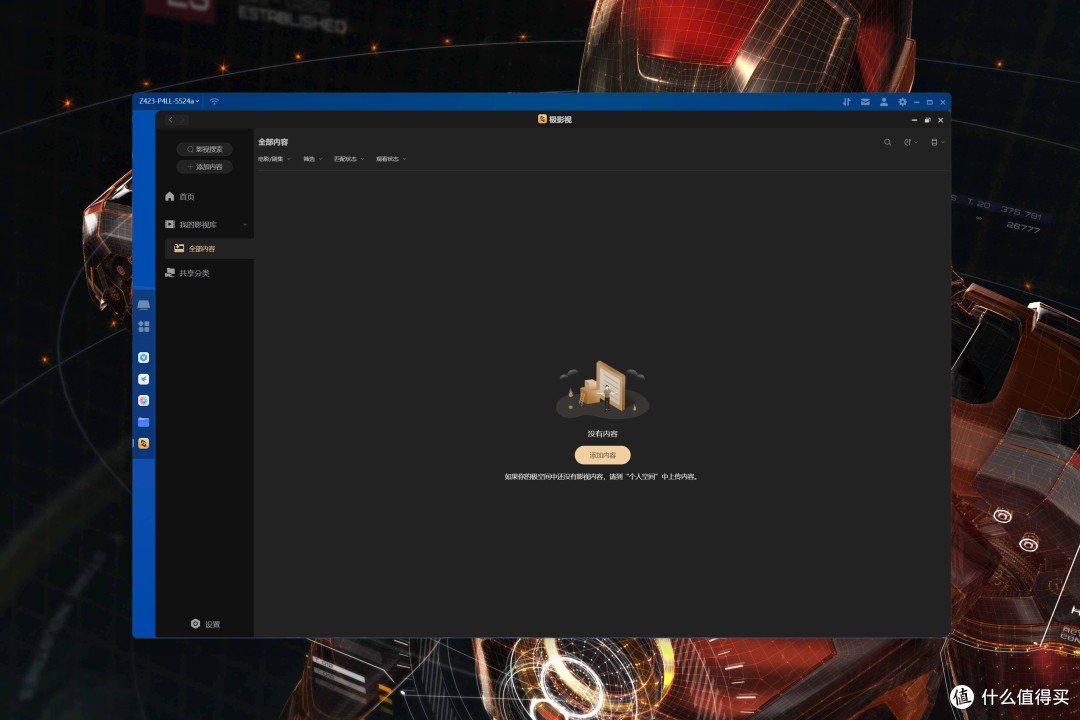Open the apps grid icon in blue dock
1080x720 pixels.
pyautogui.click(x=143, y=326)
